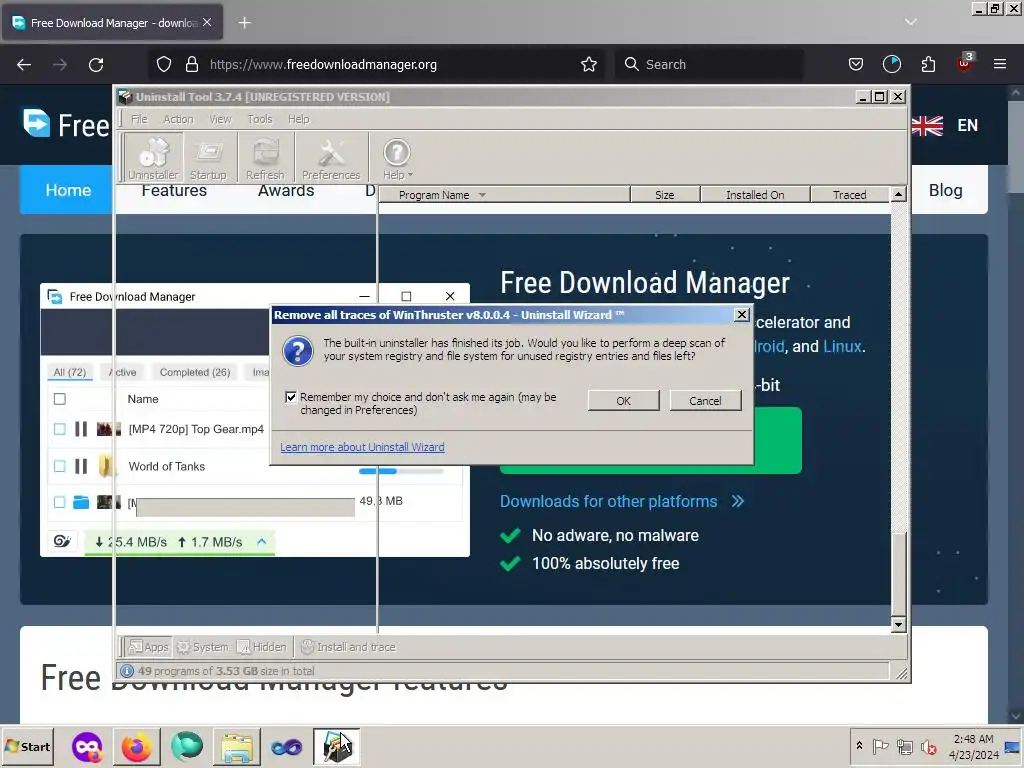Bookmark this page with star icon
1024x768 pixels.
(588, 64)
